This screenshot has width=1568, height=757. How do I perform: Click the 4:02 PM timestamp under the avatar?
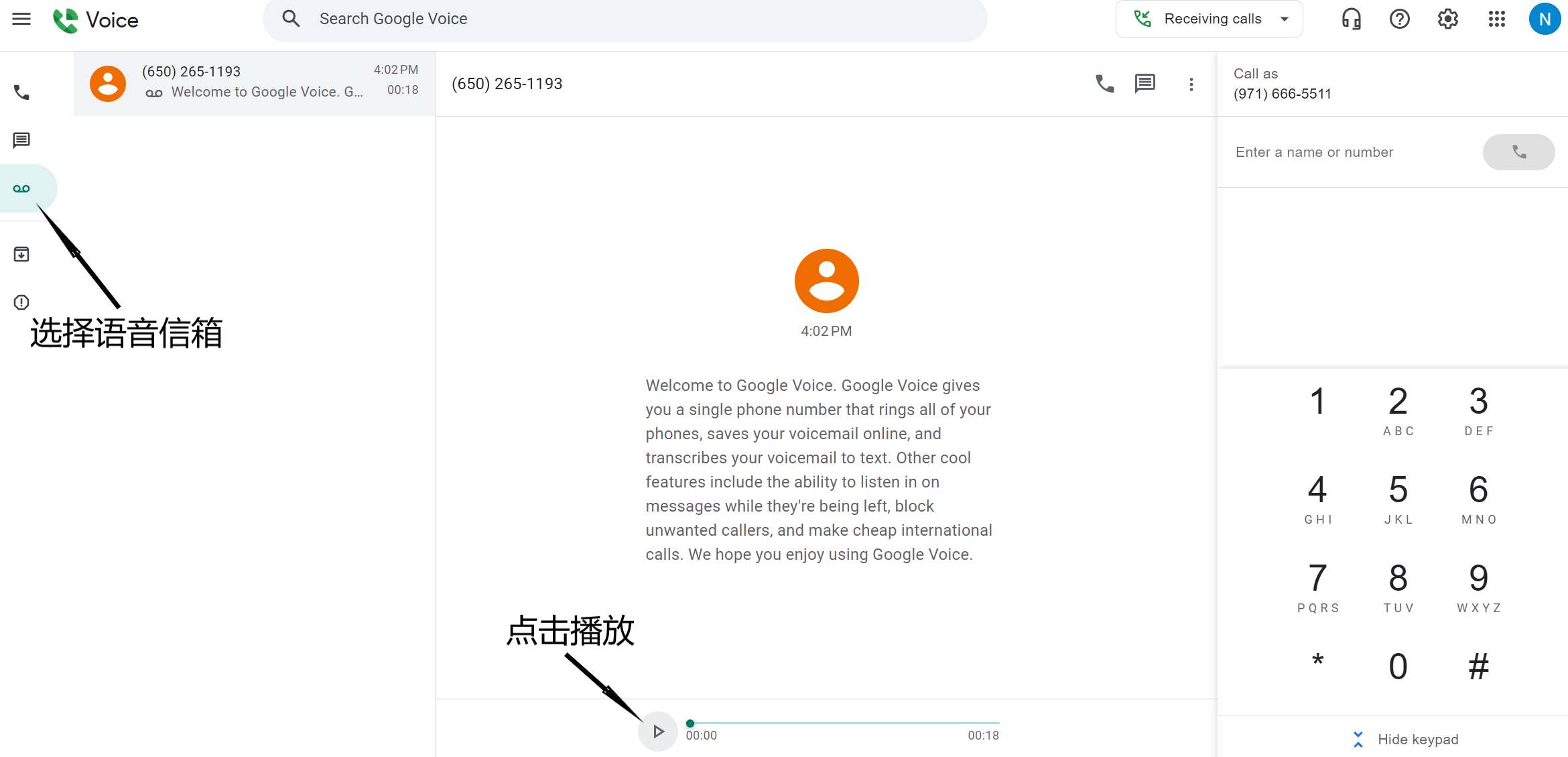tap(826, 331)
